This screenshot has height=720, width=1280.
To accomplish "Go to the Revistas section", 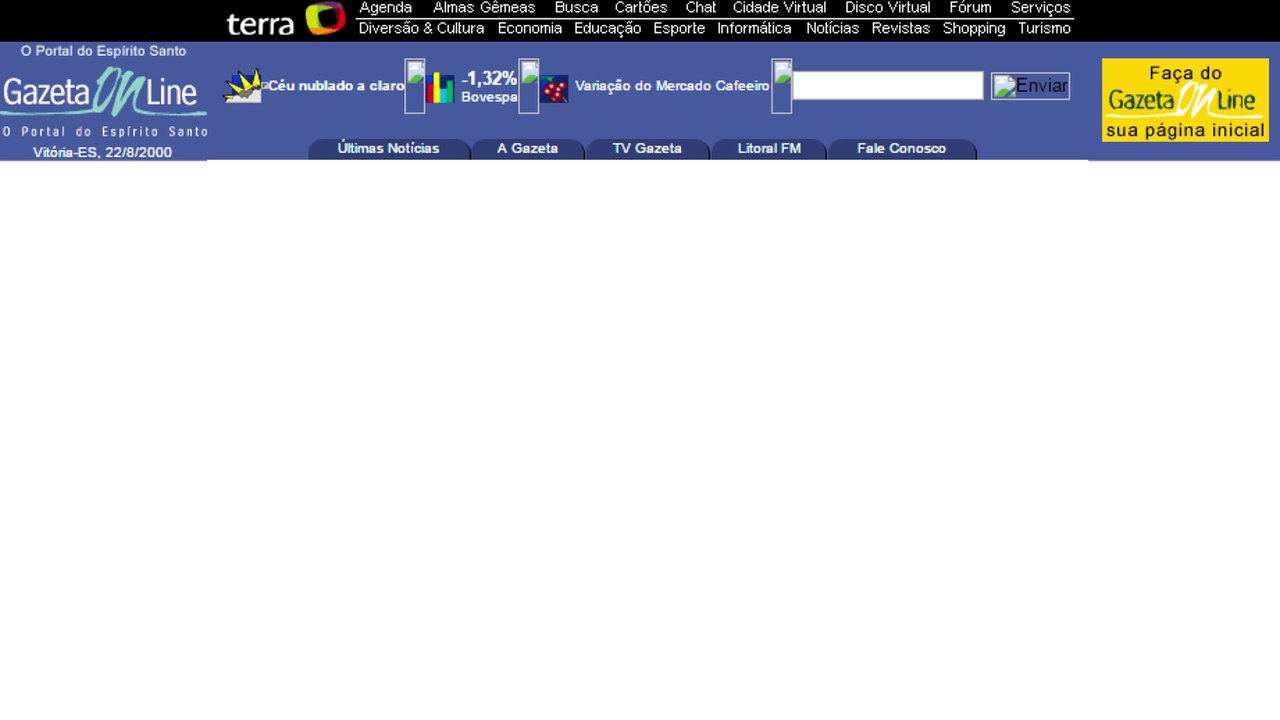I will click(901, 29).
